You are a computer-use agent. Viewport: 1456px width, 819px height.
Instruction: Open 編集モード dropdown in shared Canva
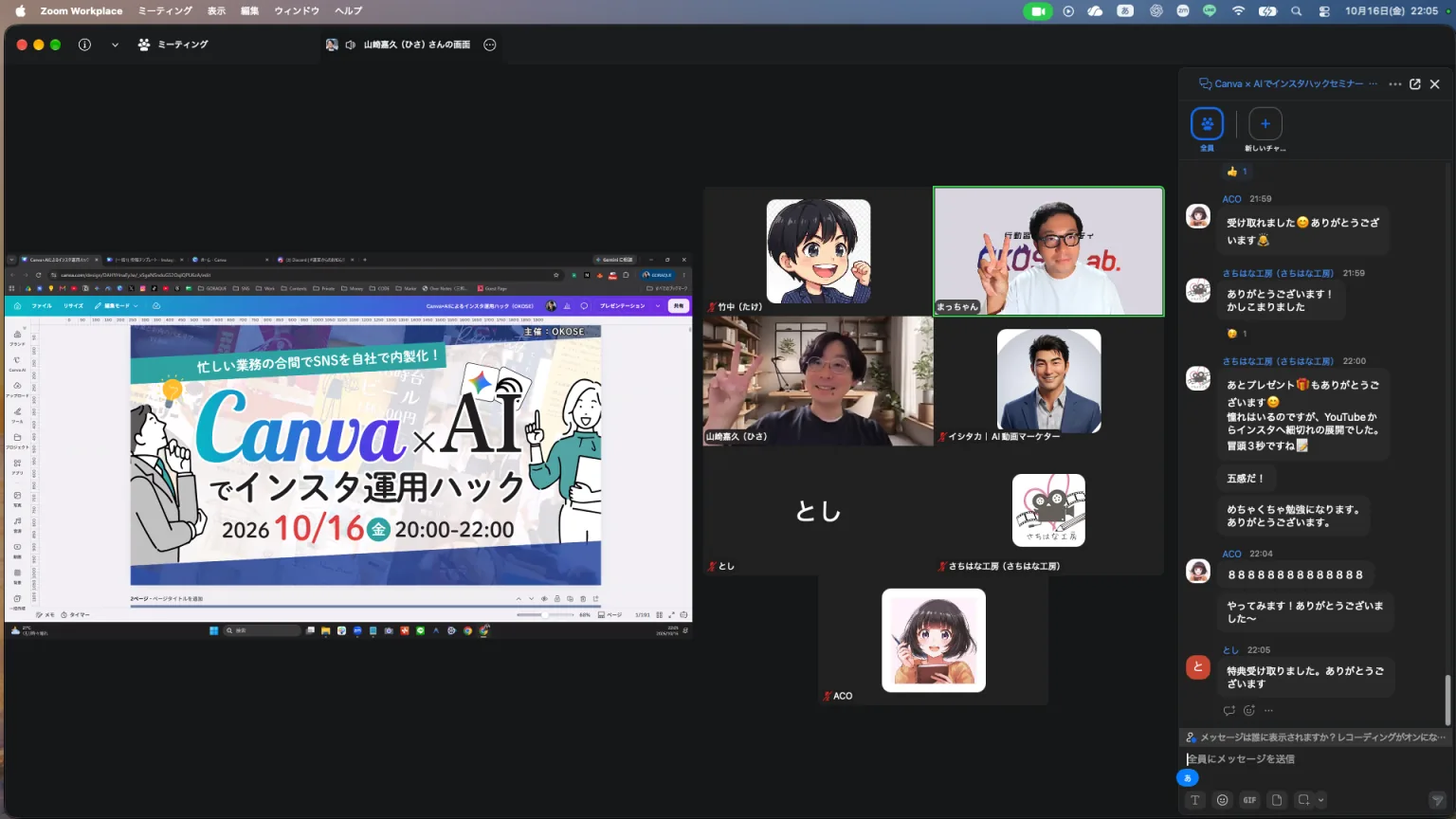(118, 306)
